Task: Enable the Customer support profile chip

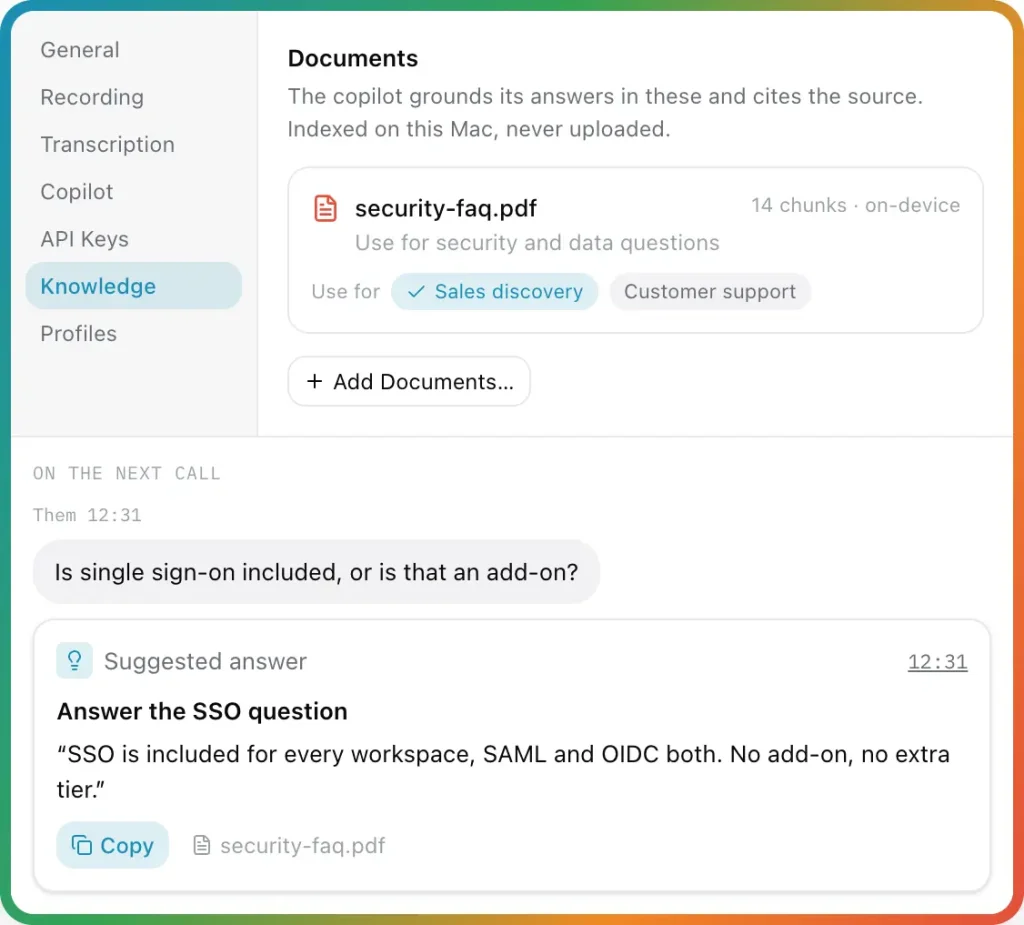Action: [710, 291]
